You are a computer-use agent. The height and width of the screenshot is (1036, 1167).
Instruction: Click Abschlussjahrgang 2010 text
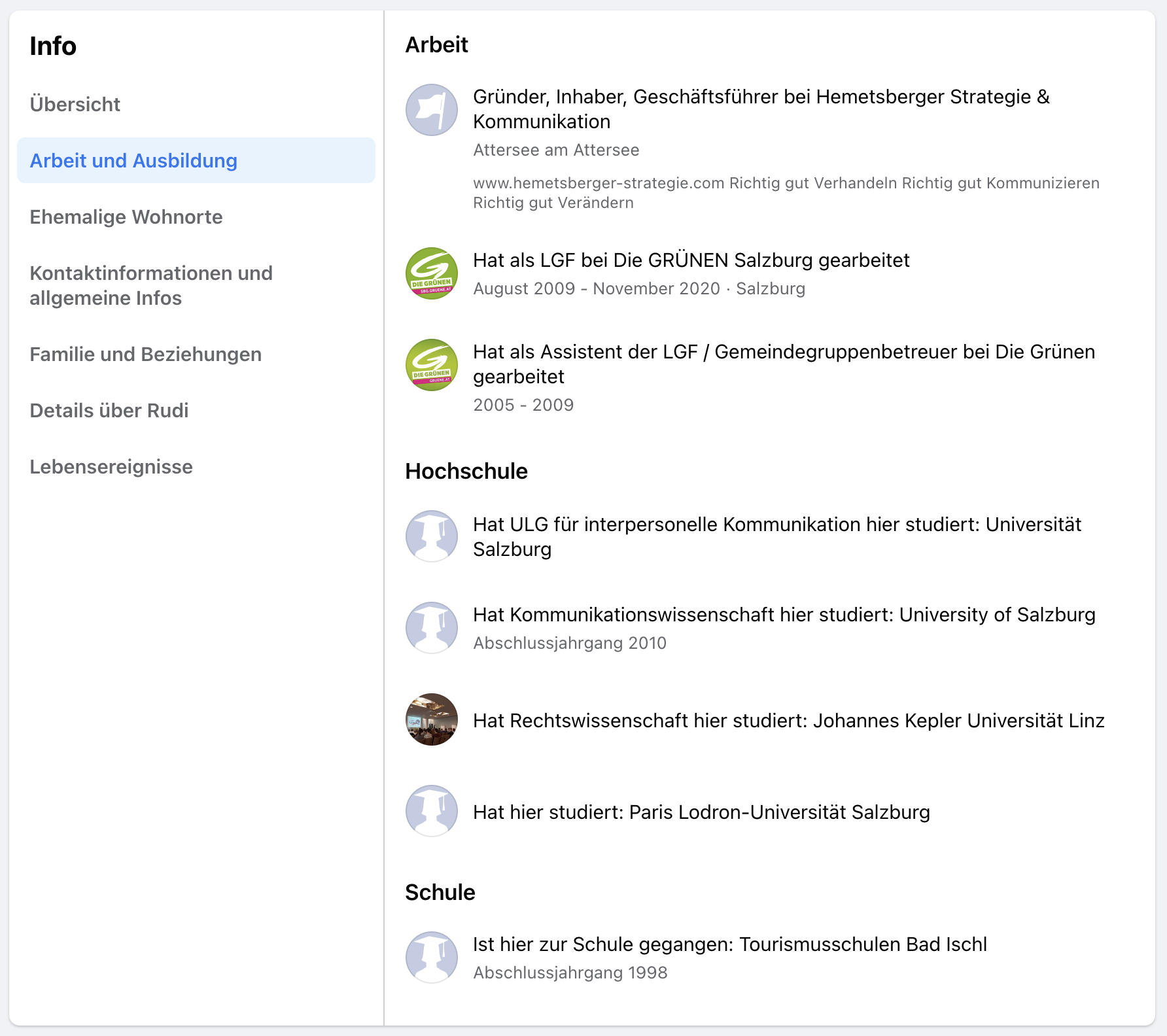coord(570,644)
